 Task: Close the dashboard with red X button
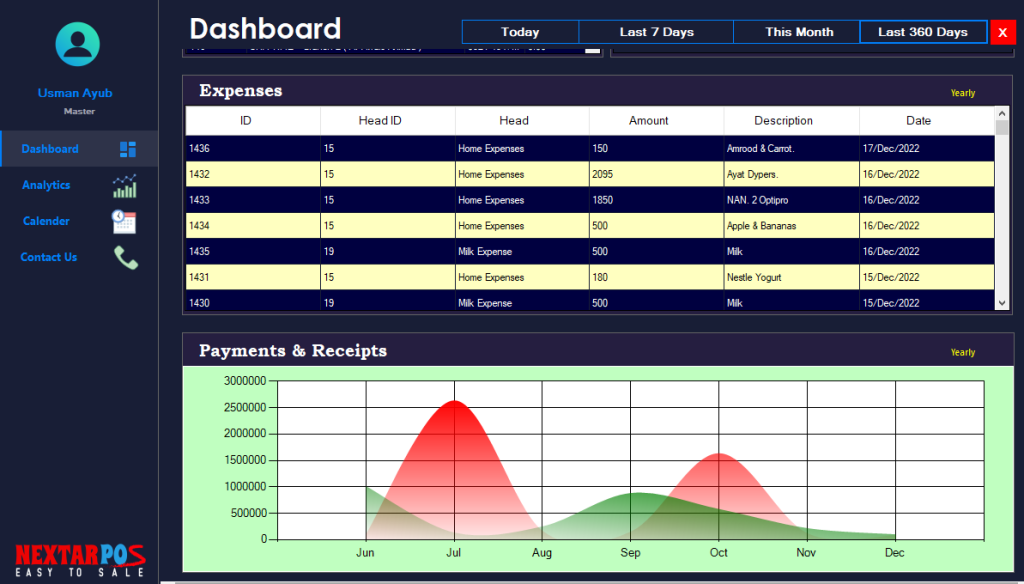click(x=1002, y=33)
